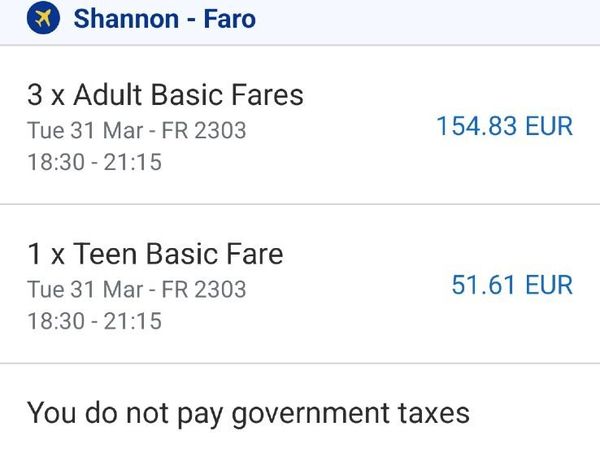Screen dimensions: 600x450
Task: Click the 18:30 - 21:15 time under Adult fares
Action: click(94, 161)
